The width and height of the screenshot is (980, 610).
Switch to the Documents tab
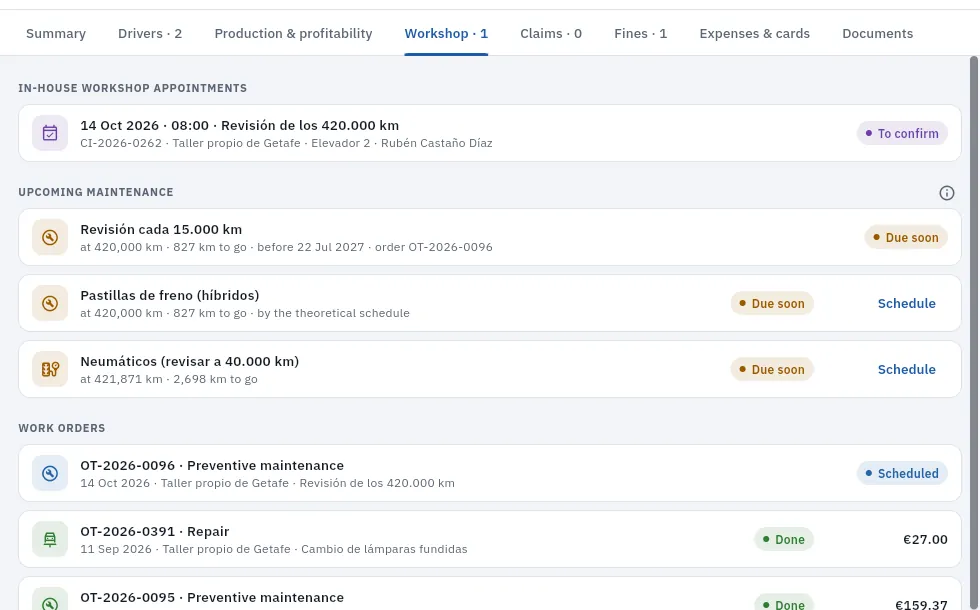coord(878,34)
